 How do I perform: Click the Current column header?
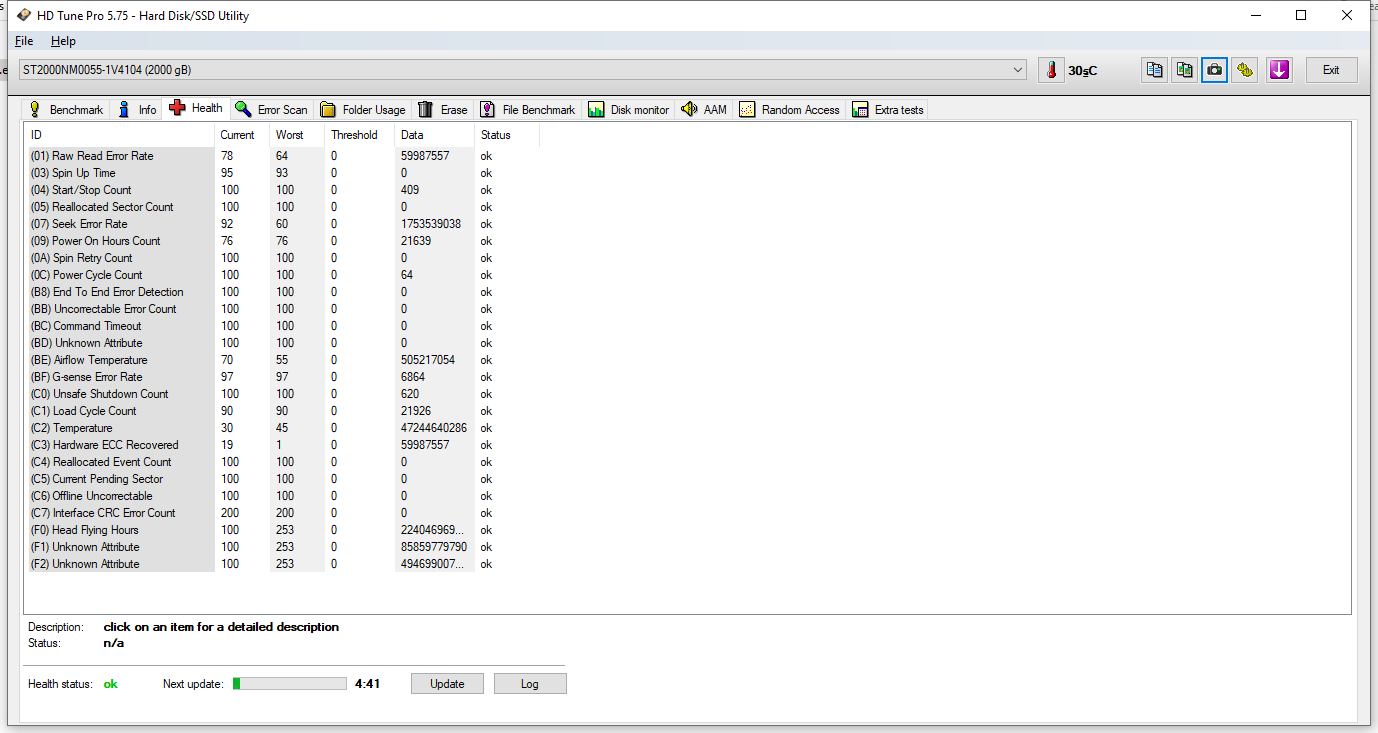(x=243, y=135)
